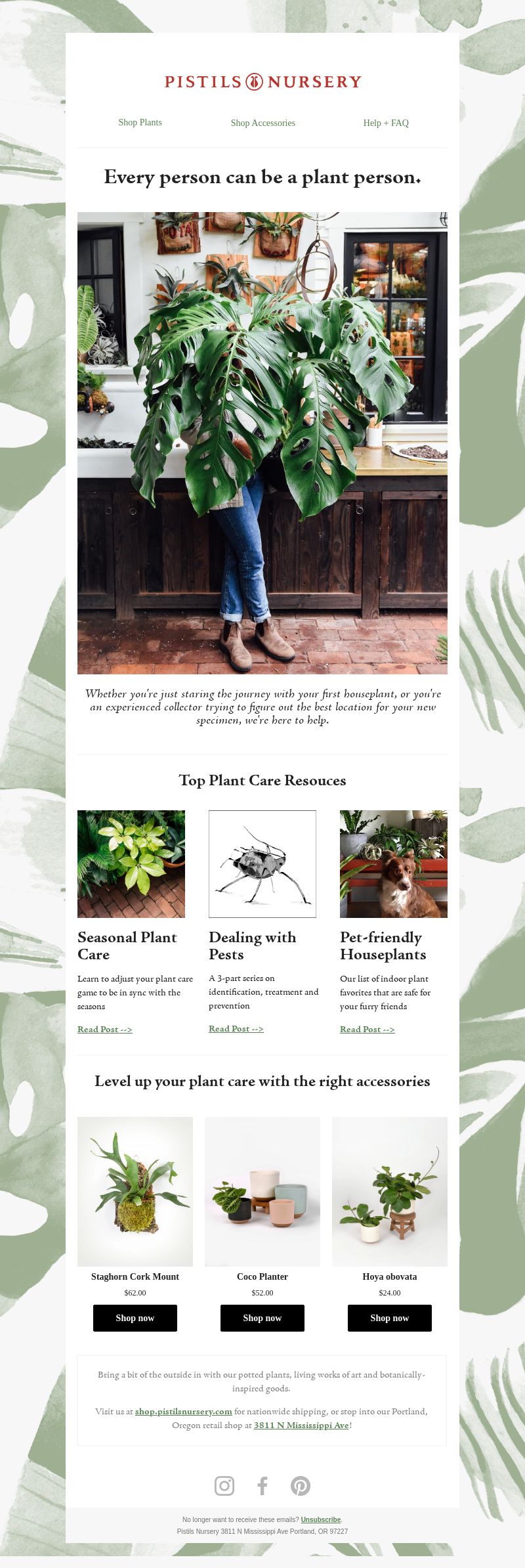Go to the Help + FAQ page

click(x=386, y=123)
